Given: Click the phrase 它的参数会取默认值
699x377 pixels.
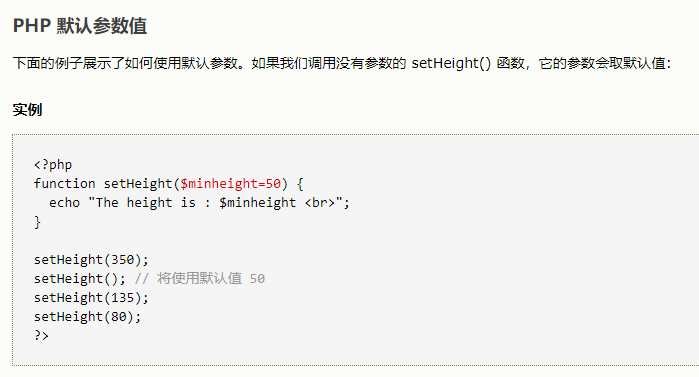Looking at the screenshot, I should pyautogui.click(x=602, y=63).
